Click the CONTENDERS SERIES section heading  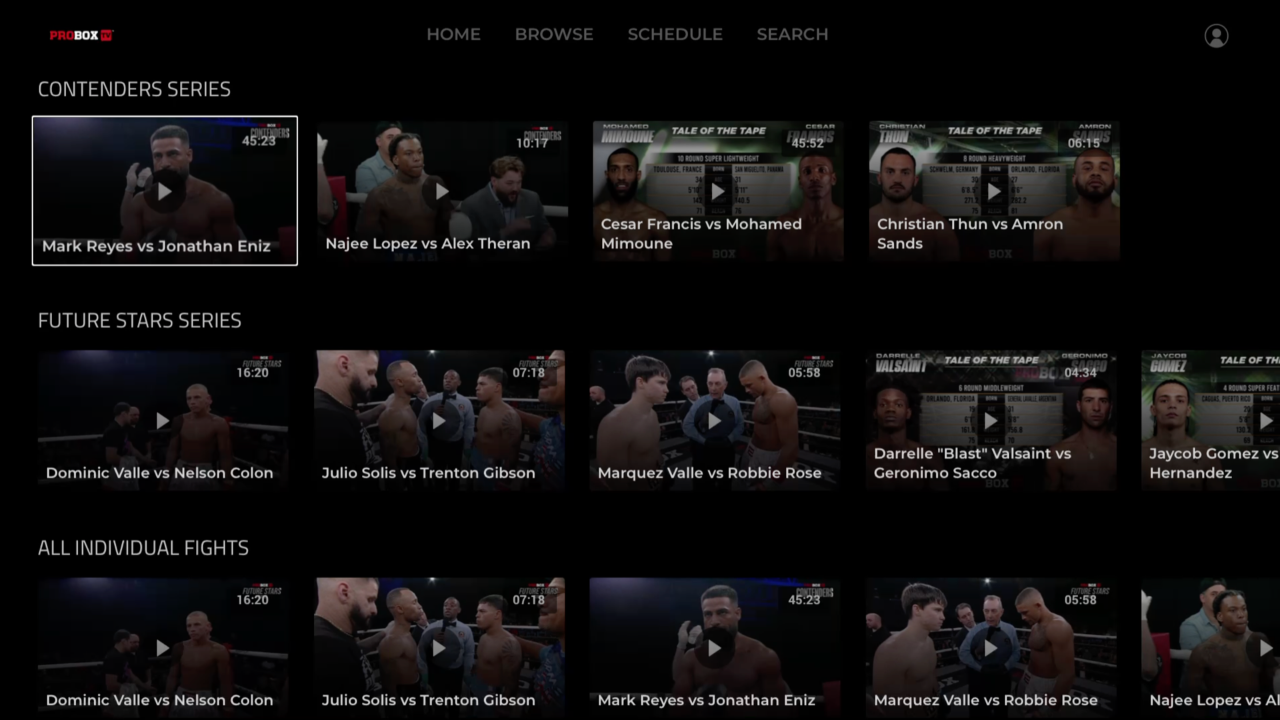coord(134,89)
